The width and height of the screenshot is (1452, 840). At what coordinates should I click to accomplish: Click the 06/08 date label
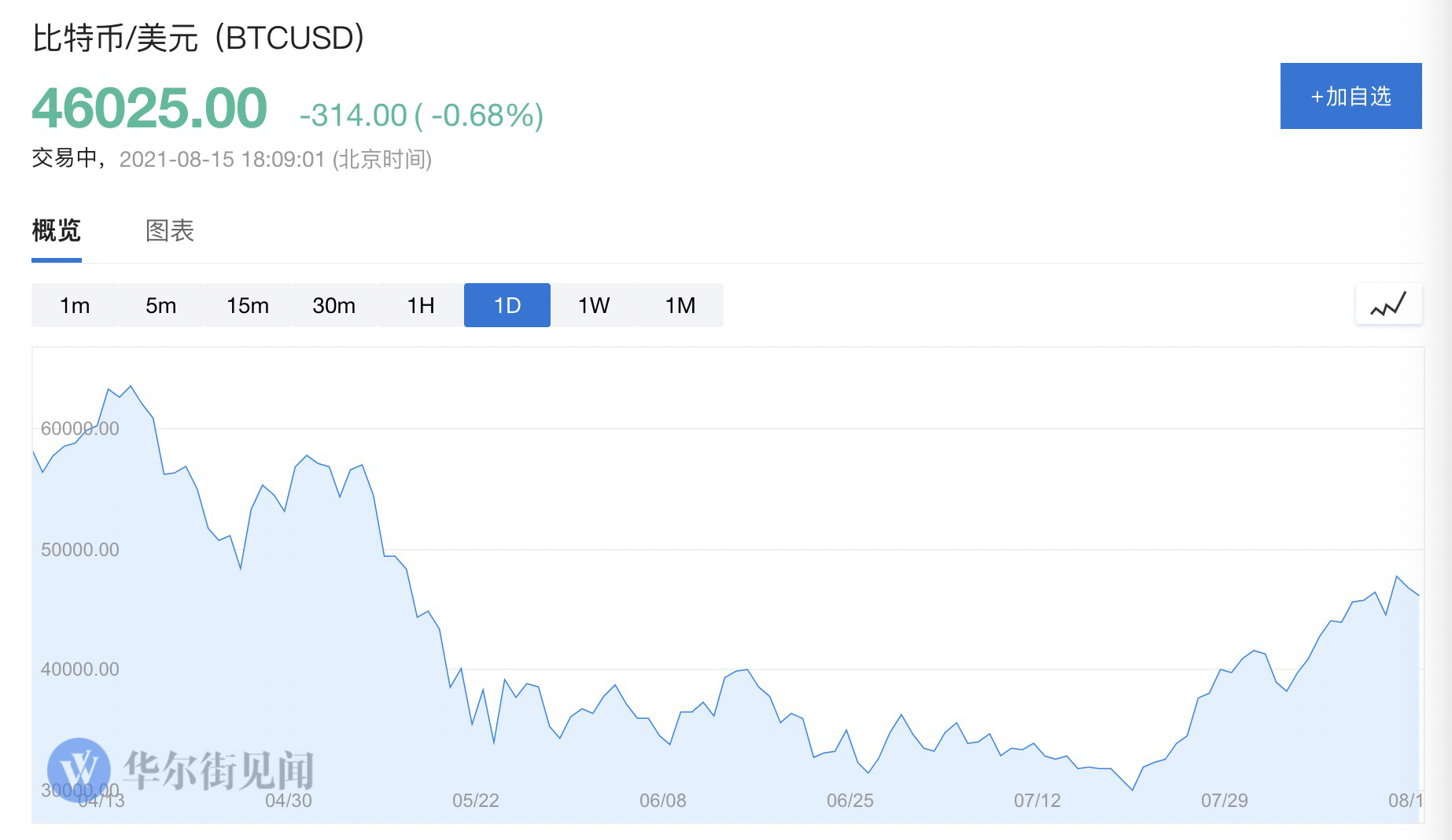pyautogui.click(x=663, y=801)
